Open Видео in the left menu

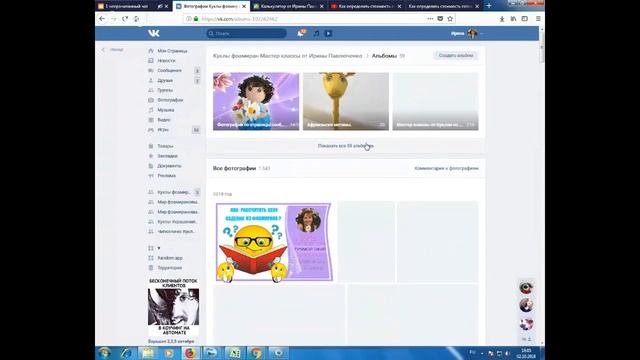pyautogui.click(x=164, y=120)
